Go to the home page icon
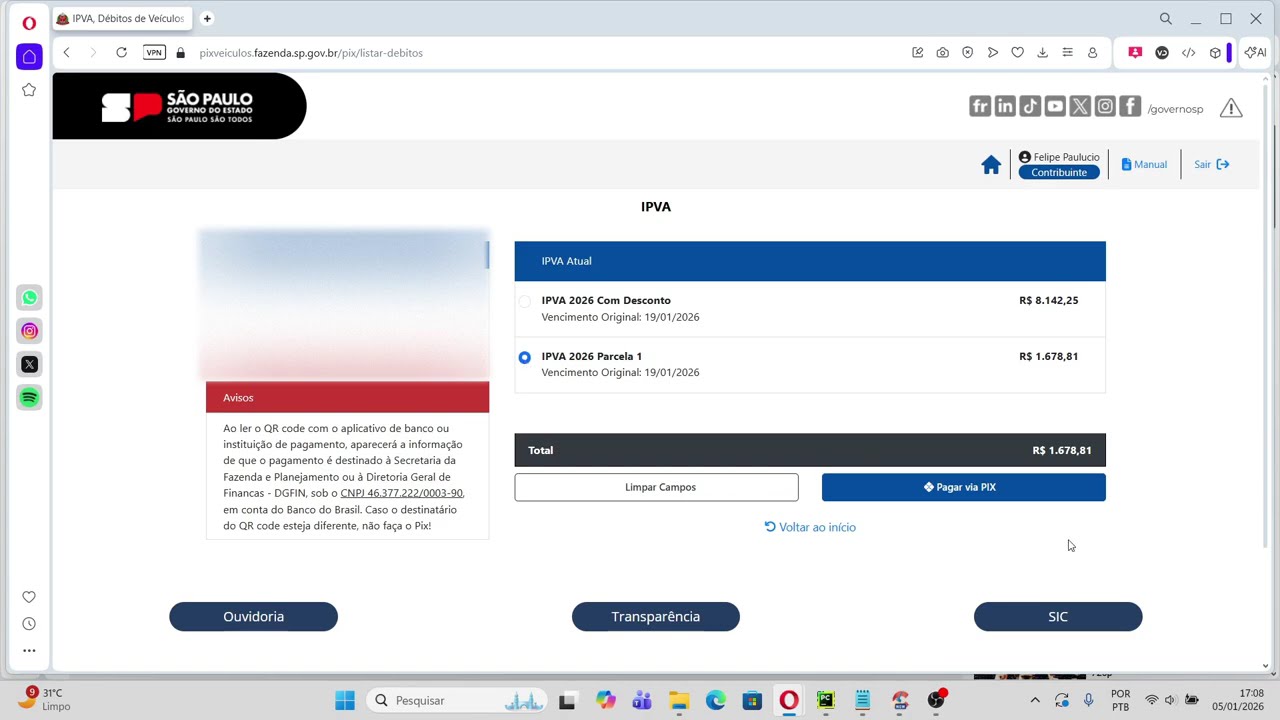The image size is (1280, 720). tap(991, 165)
